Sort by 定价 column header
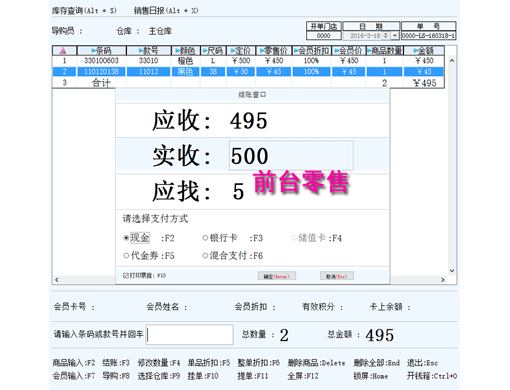The image size is (510, 390). pos(241,51)
